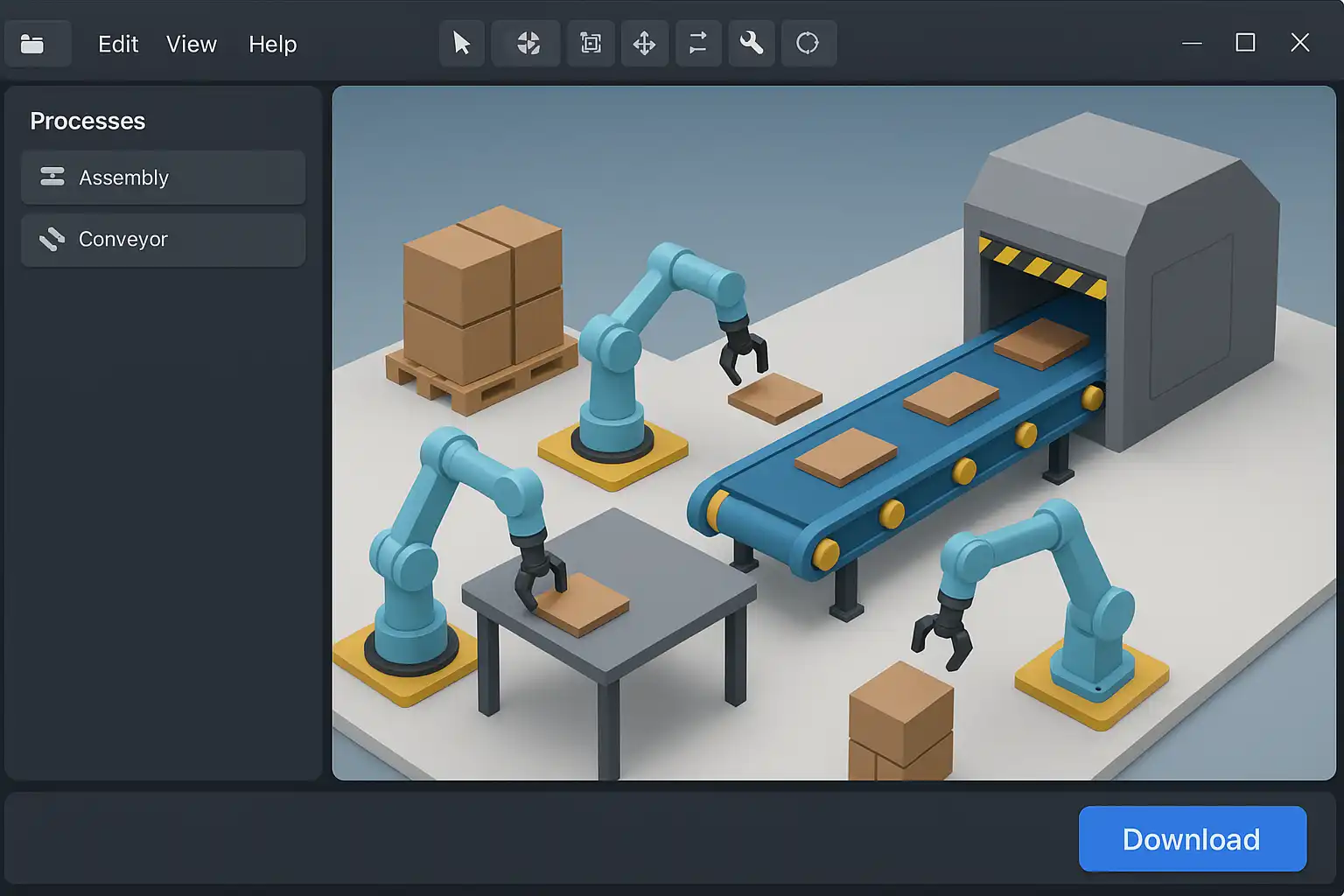Open the Edit menu

[118, 44]
